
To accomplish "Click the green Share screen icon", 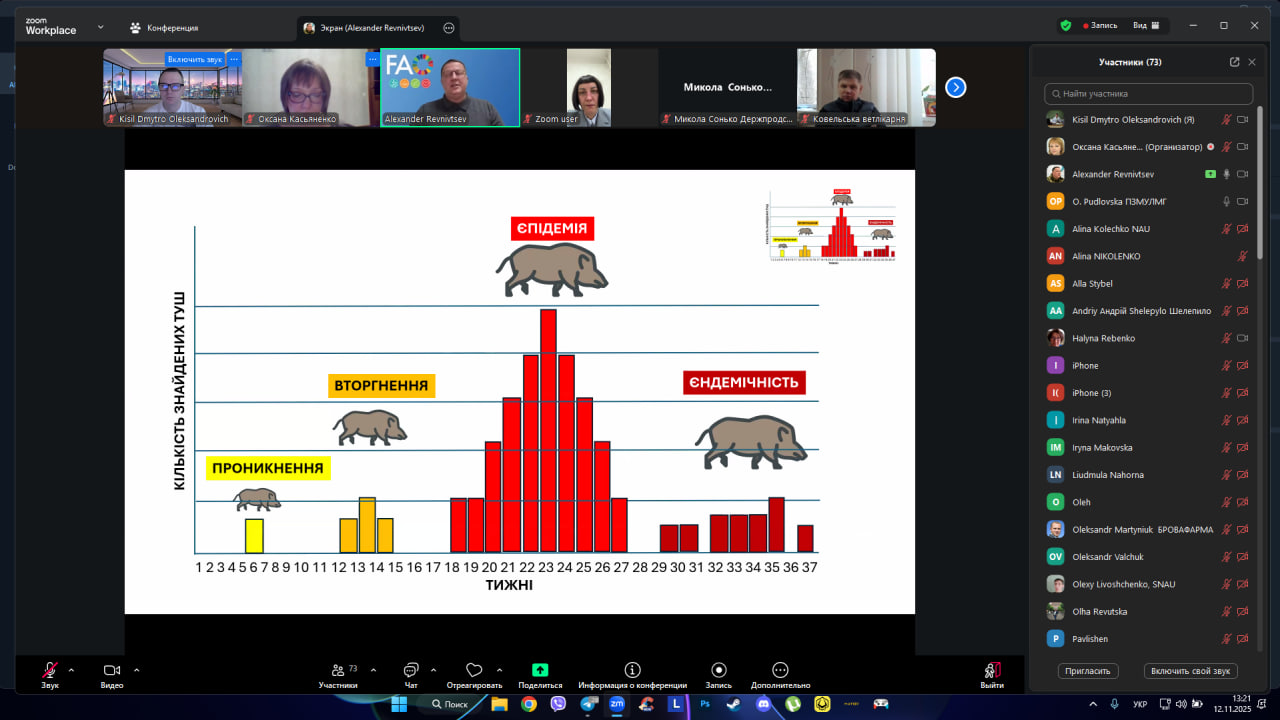I will pyautogui.click(x=540, y=670).
